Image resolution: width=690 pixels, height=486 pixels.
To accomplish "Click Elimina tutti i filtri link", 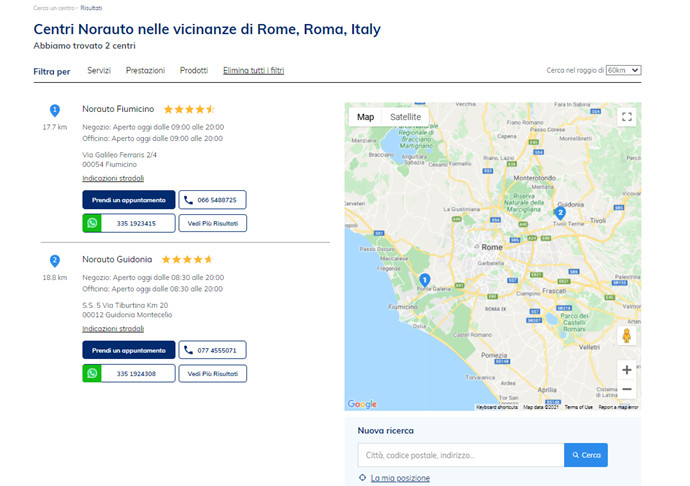I will 253,70.
